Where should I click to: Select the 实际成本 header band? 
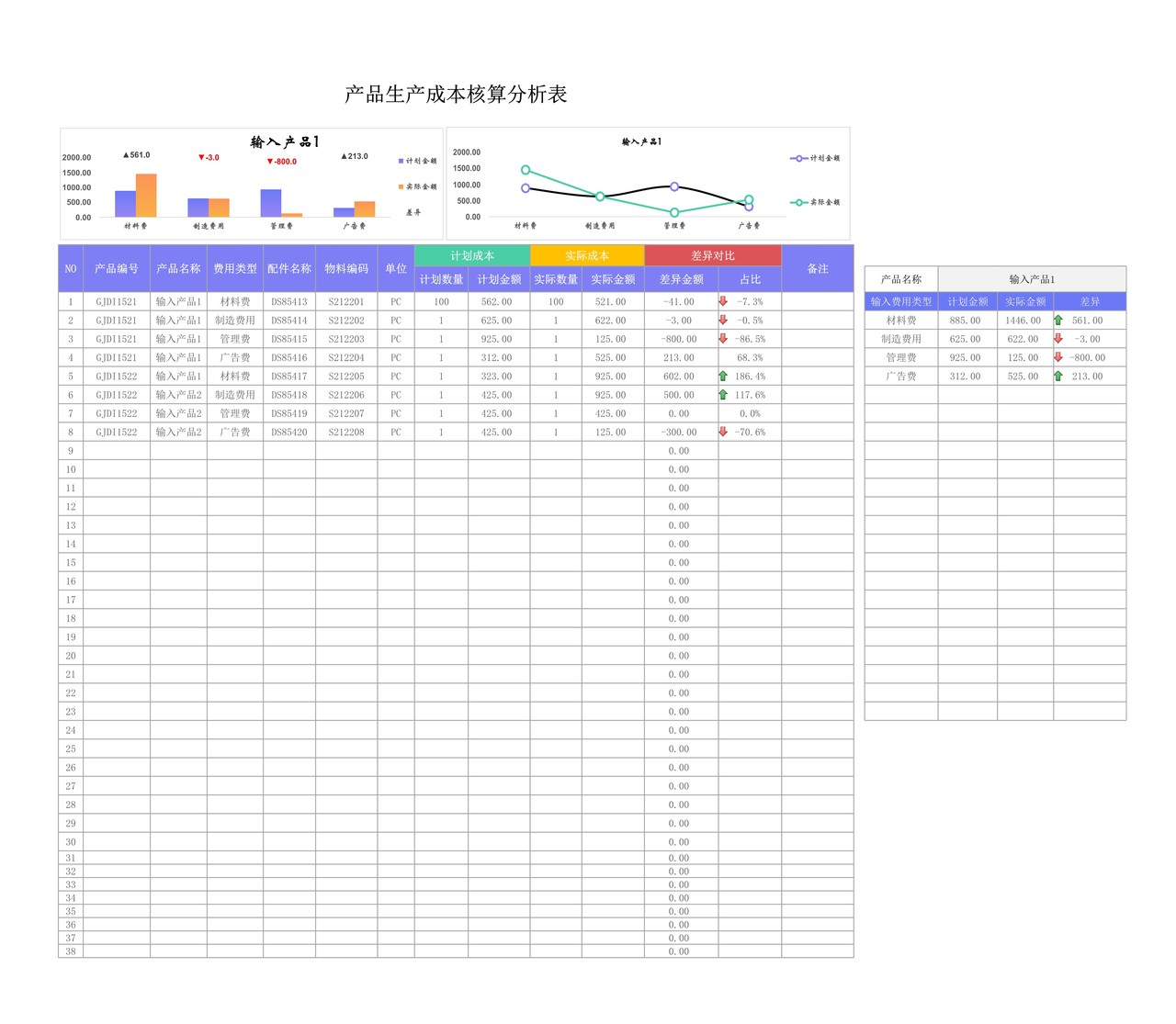(x=588, y=255)
